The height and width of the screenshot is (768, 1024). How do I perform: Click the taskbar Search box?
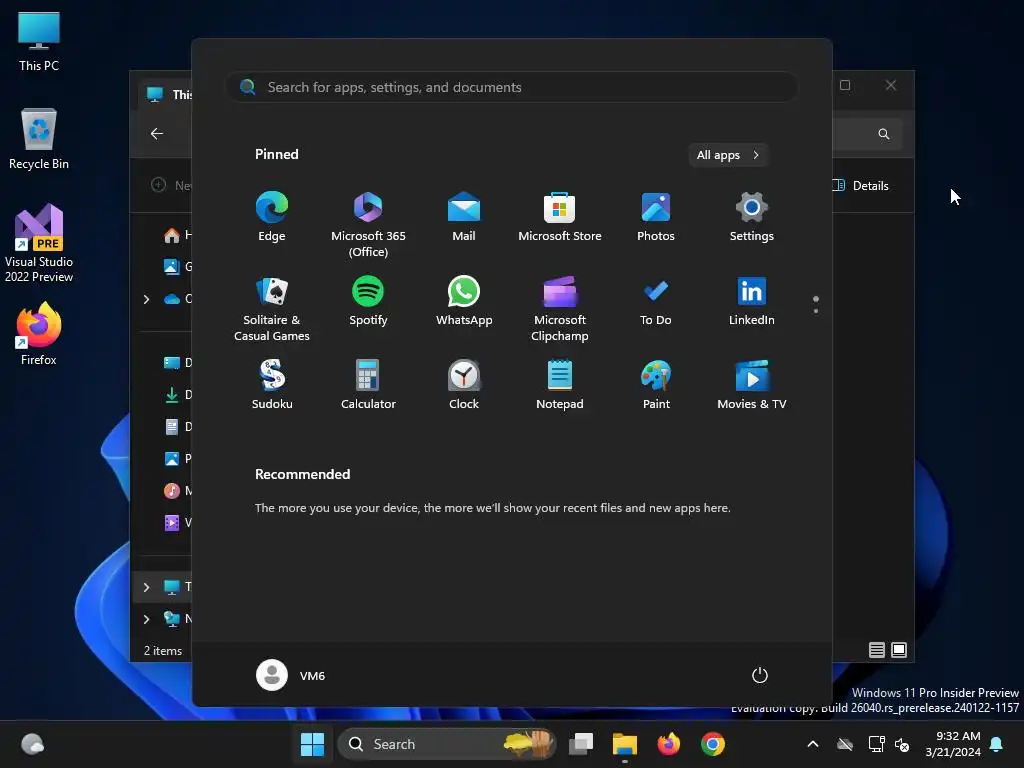[447, 744]
